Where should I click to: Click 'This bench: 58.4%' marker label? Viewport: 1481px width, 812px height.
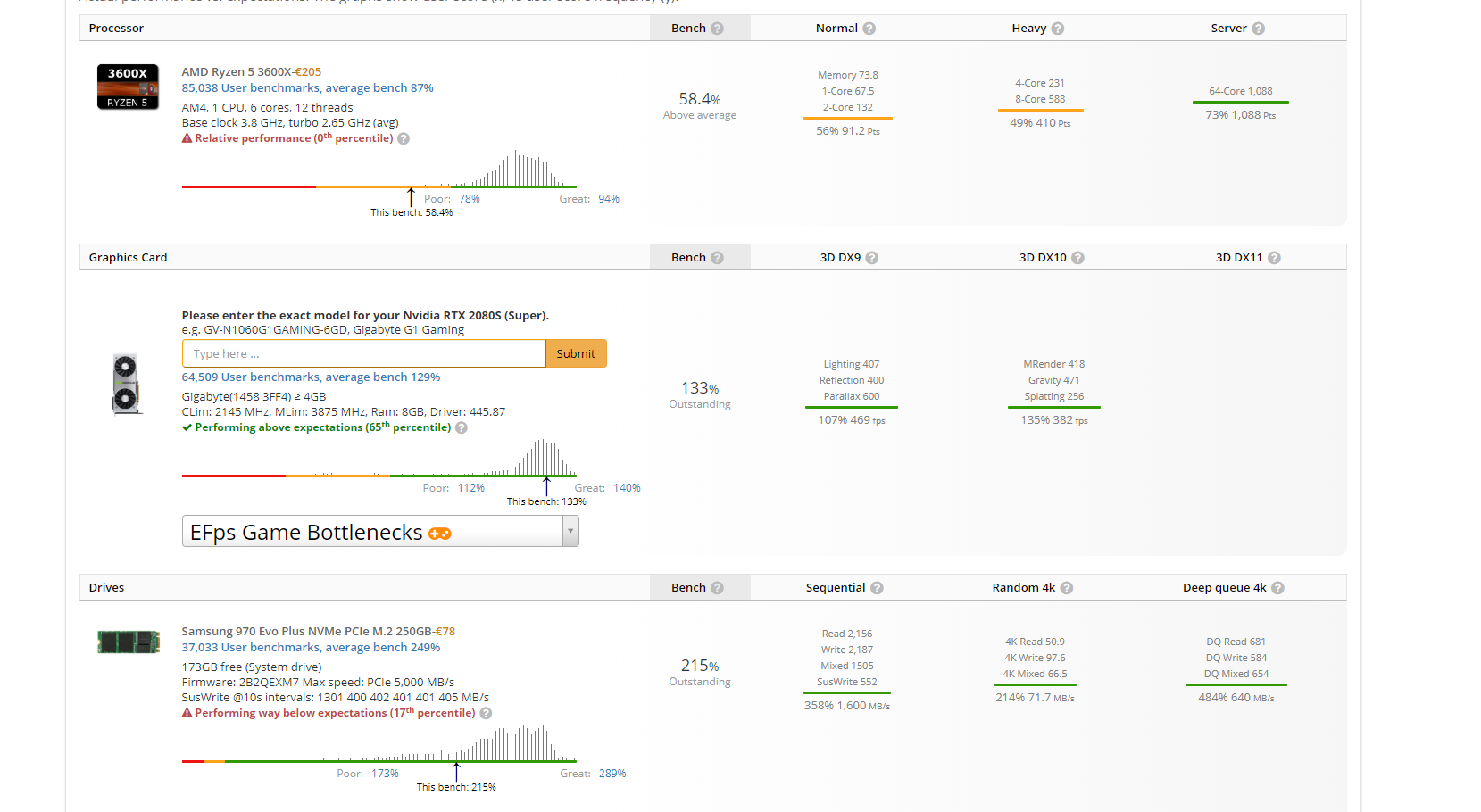[412, 213]
